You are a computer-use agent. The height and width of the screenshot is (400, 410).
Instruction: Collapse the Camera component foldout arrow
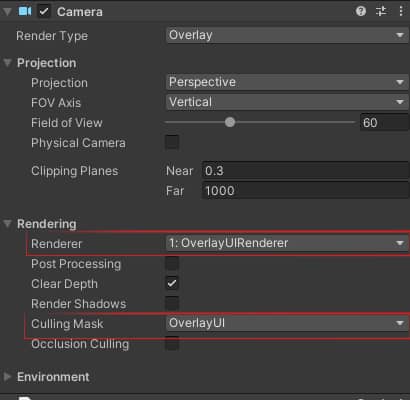(x=7, y=12)
